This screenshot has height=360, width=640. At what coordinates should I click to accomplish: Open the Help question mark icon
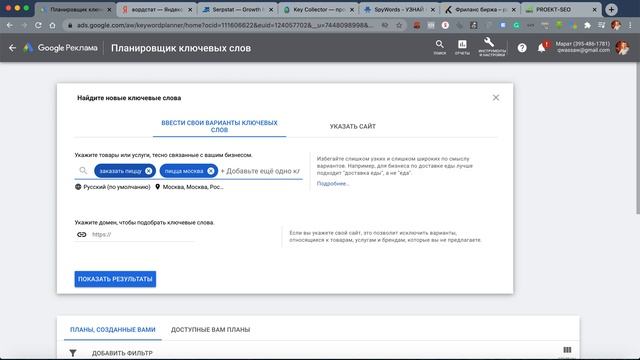tap(522, 48)
